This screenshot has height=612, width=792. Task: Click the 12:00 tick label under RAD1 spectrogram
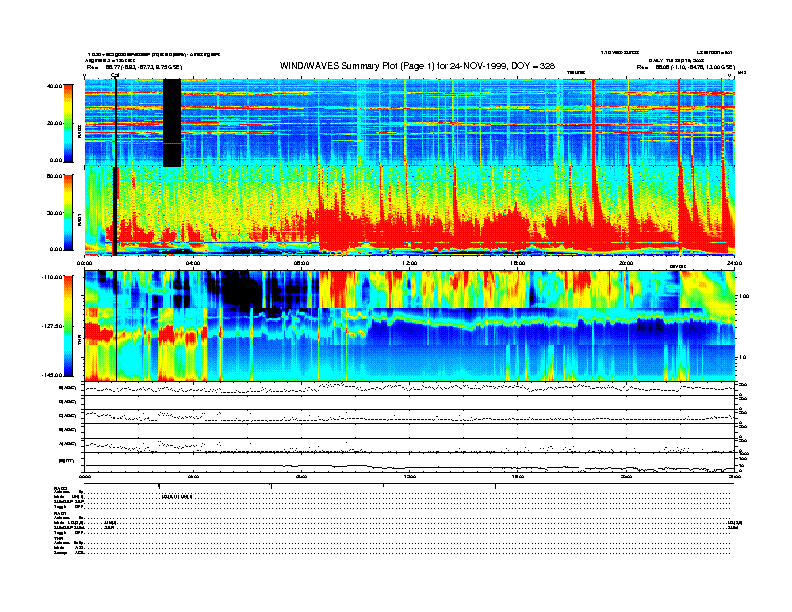point(410,263)
